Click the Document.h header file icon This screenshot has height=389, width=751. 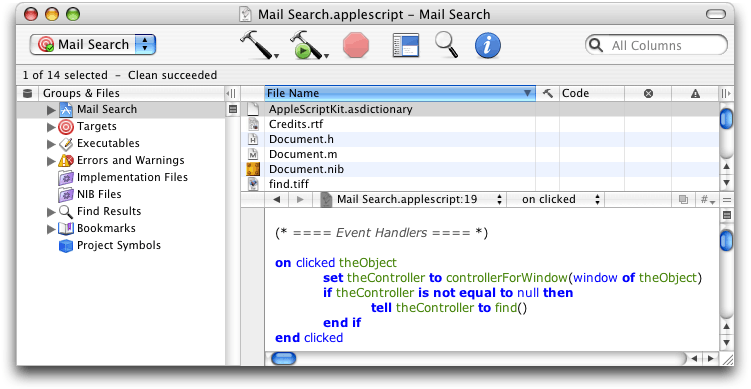point(253,139)
